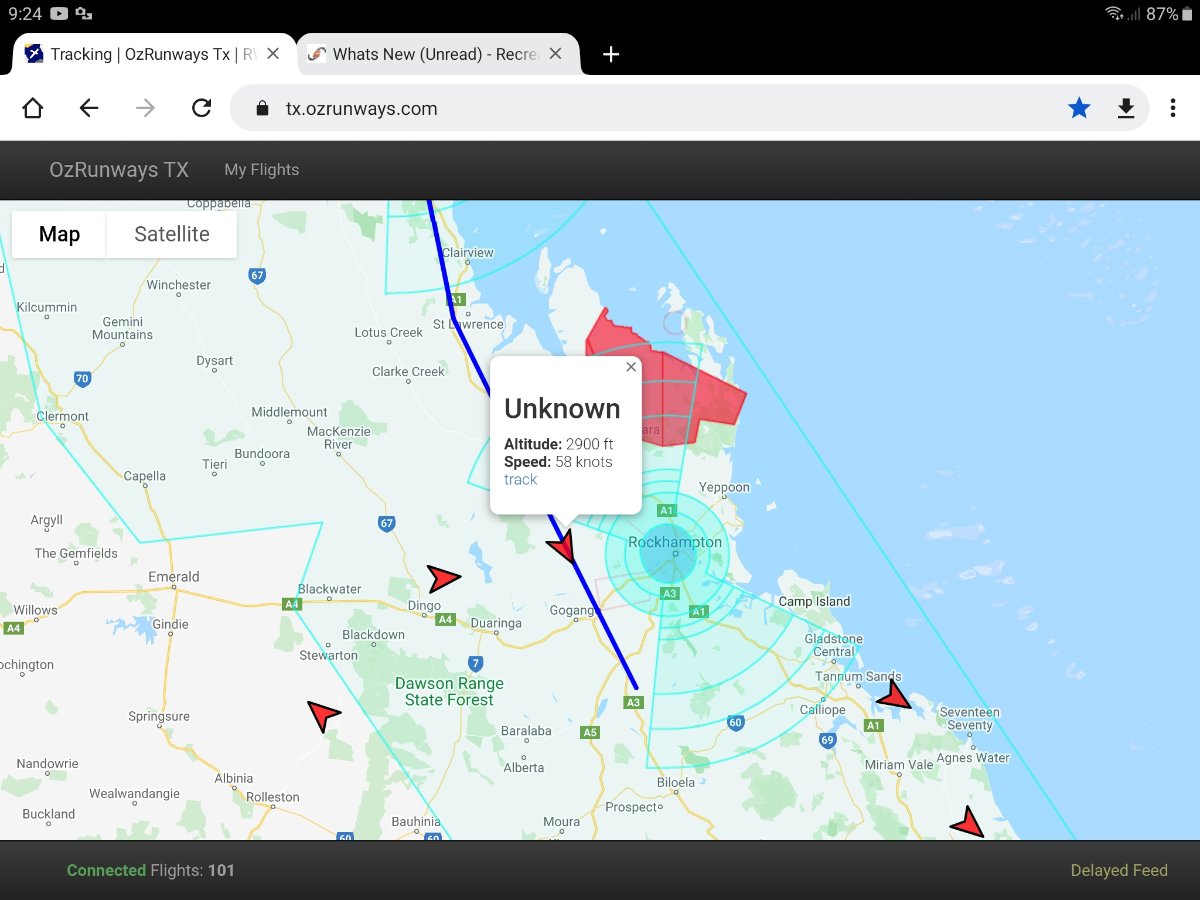1200x900 pixels.
Task: Click the Yeppoon town label
Action: pyautogui.click(x=724, y=487)
